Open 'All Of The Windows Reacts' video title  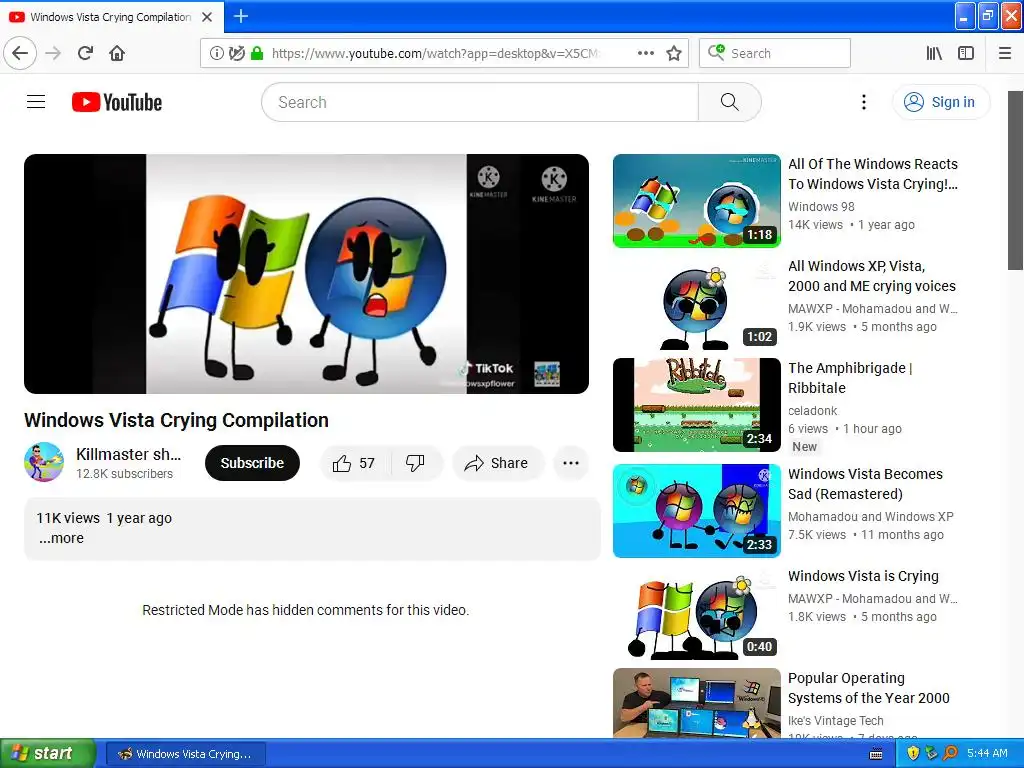tap(872, 174)
